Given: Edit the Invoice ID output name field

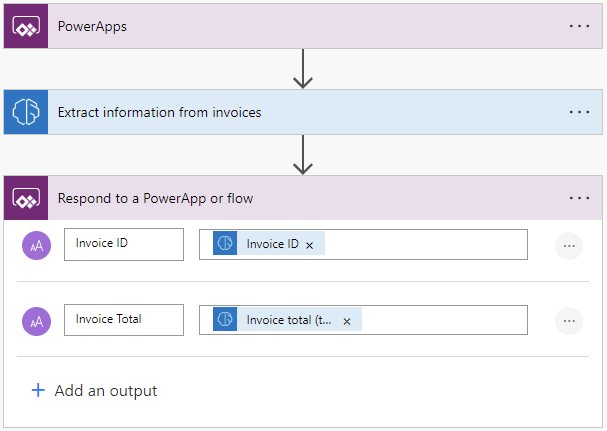Looking at the screenshot, I should [x=123, y=244].
